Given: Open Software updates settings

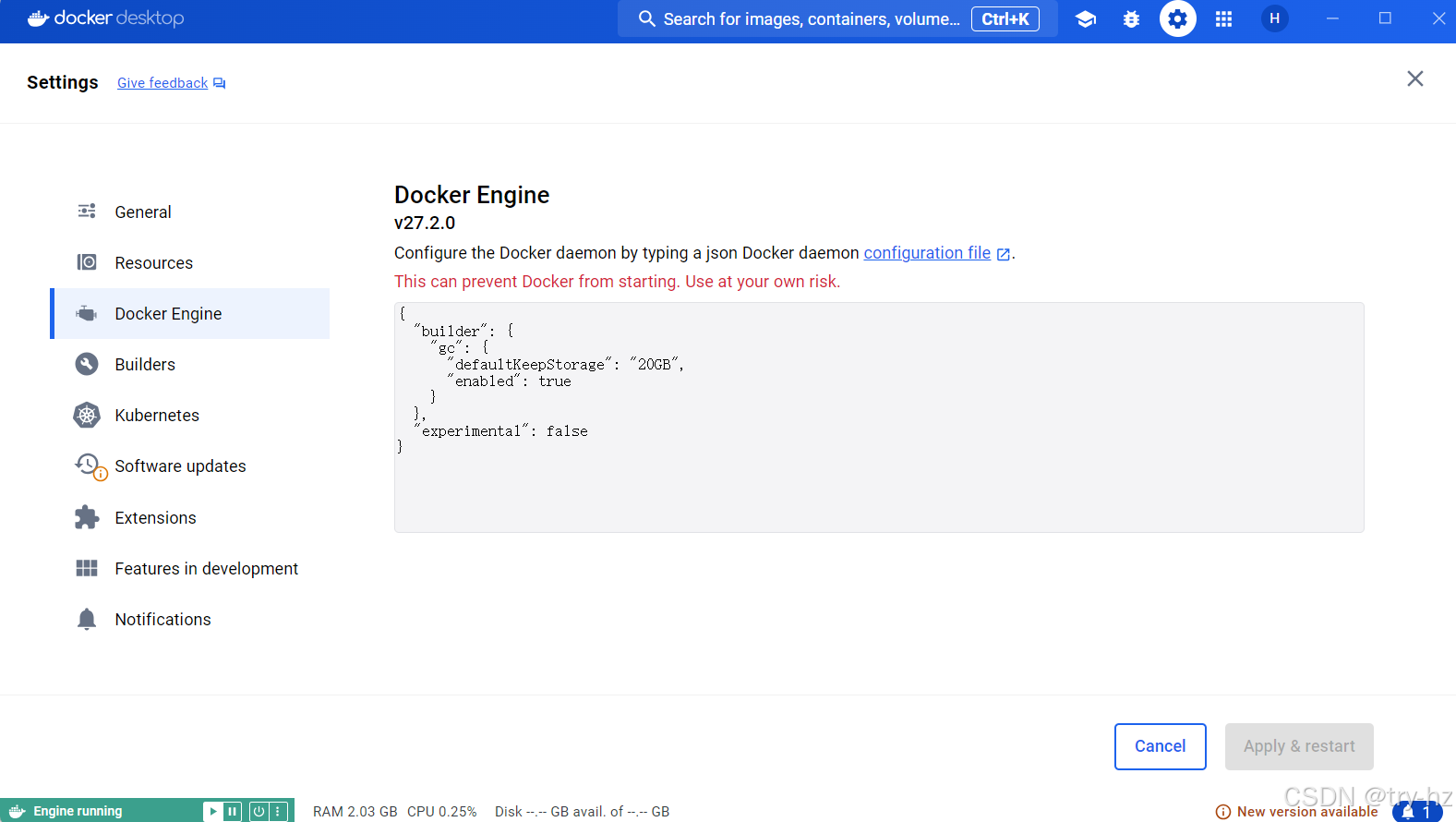Looking at the screenshot, I should pos(180,466).
